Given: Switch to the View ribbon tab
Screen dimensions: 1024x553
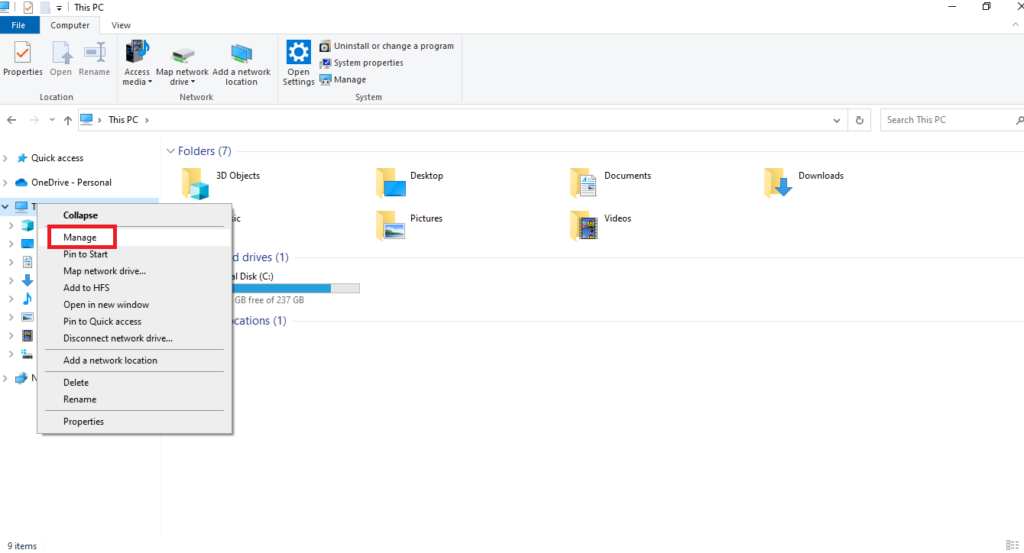Looking at the screenshot, I should click(121, 25).
